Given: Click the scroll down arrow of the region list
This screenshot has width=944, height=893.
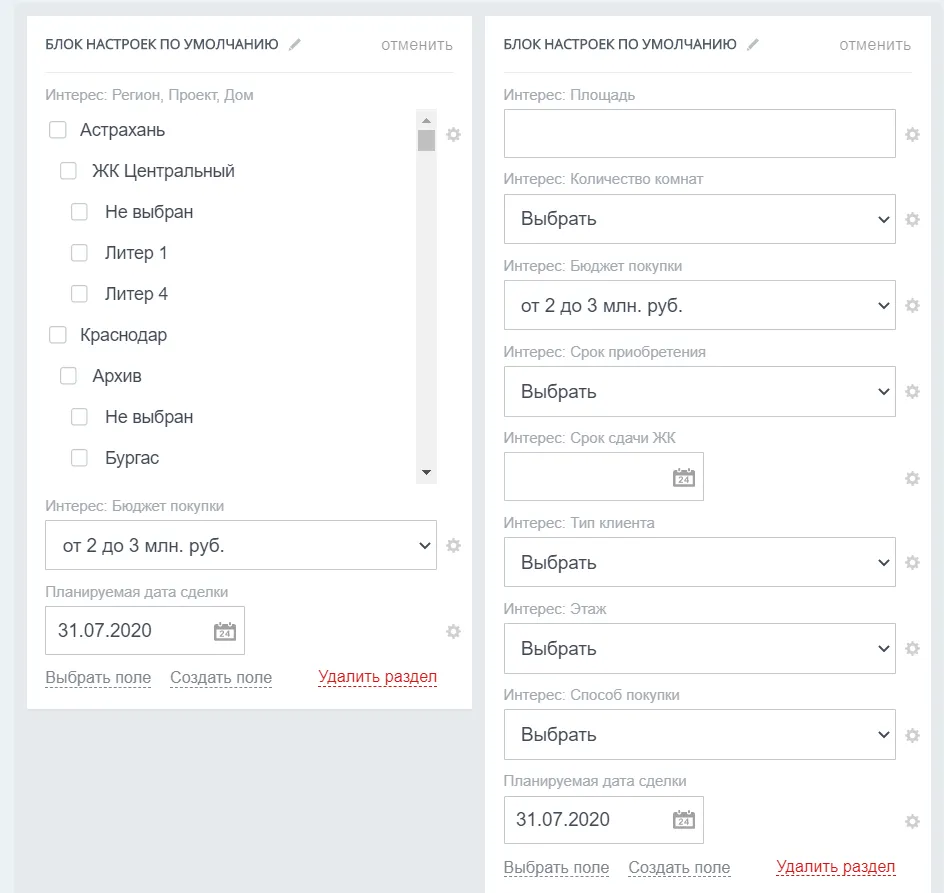Looking at the screenshot, I should [426, 472].
